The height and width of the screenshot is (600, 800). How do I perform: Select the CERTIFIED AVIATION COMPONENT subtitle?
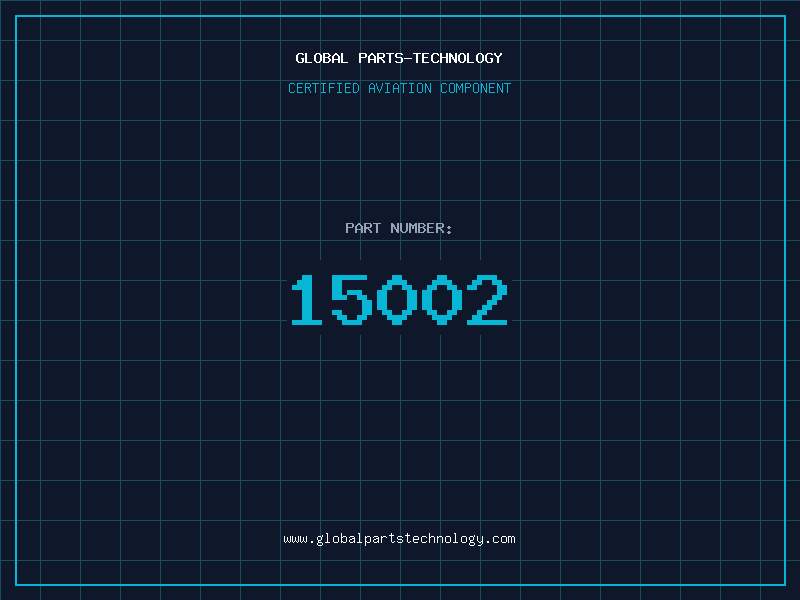399,88
